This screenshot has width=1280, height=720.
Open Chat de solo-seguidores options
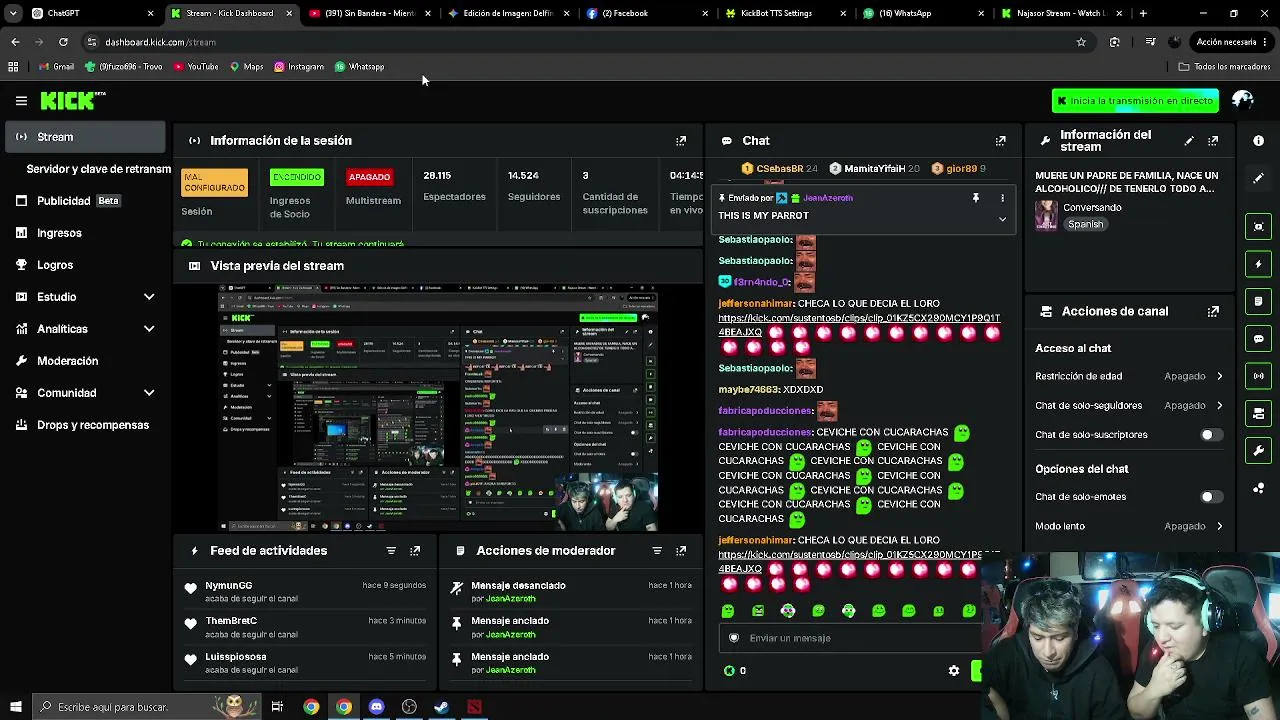point(1130,406)
